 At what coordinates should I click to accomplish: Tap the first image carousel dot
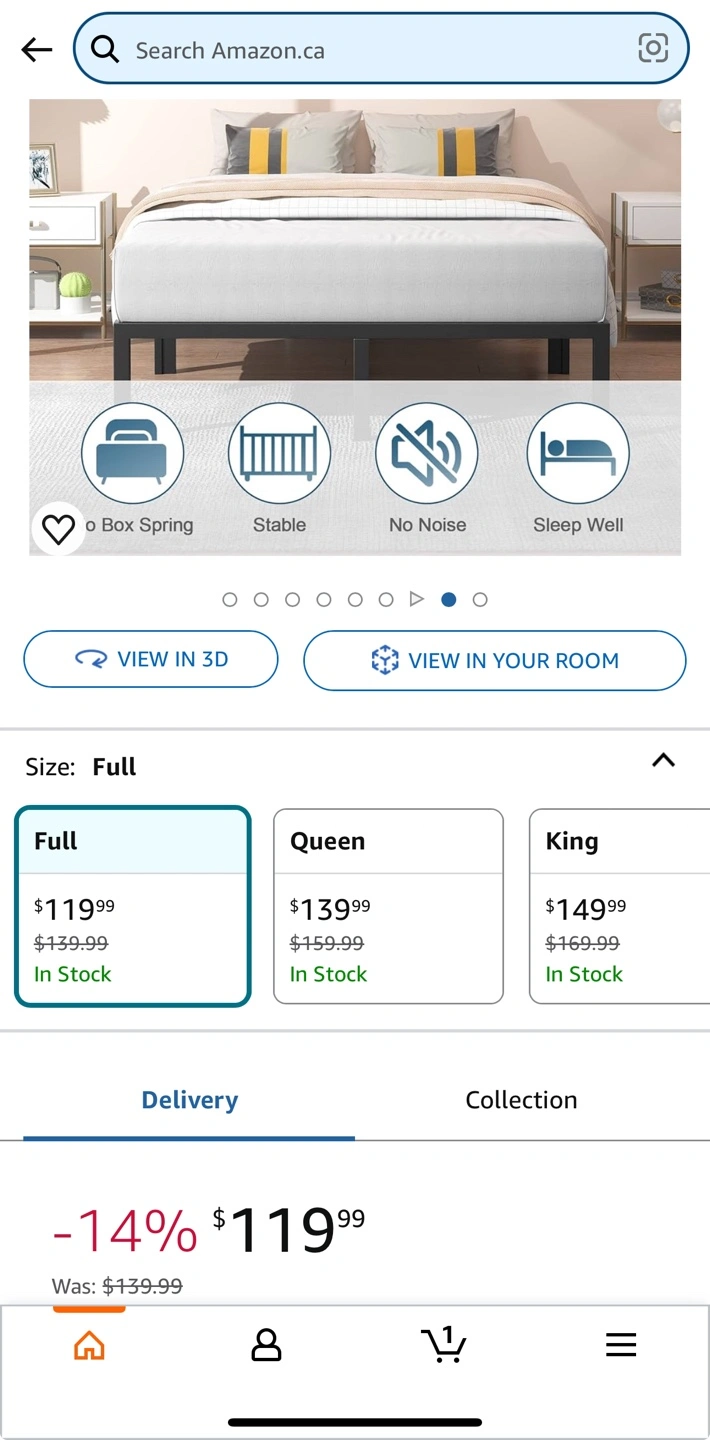point(230,600)
